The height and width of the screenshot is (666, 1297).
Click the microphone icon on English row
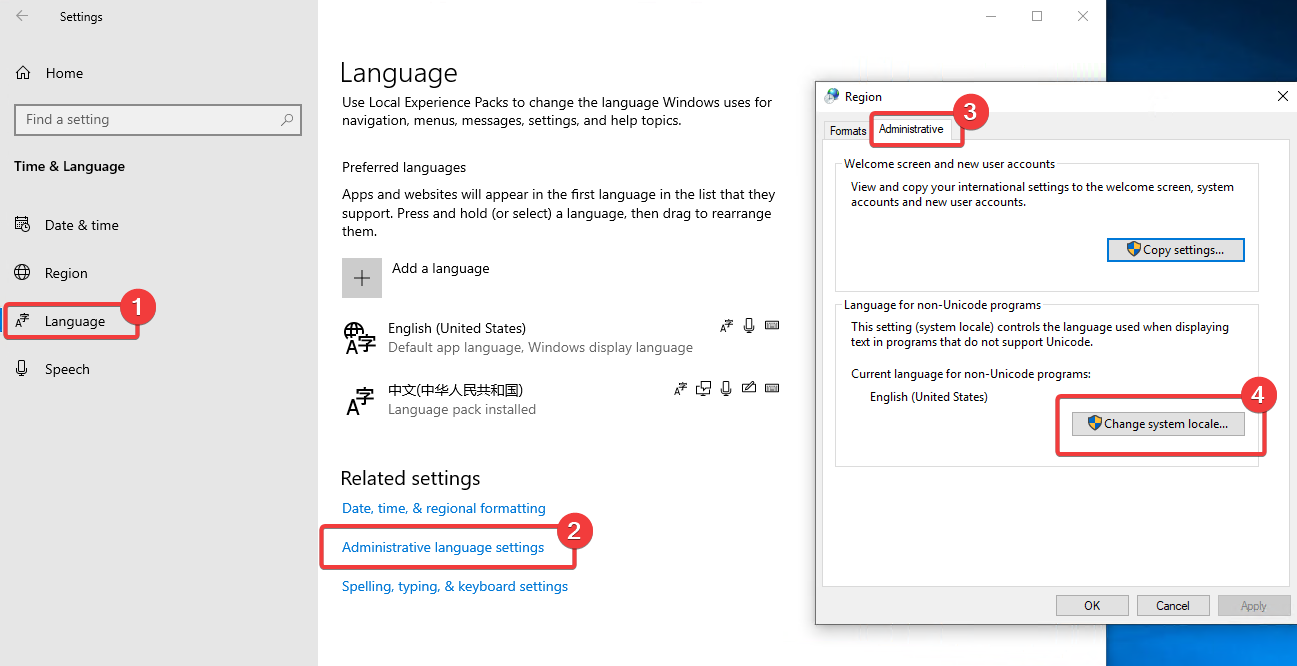(749, 325)
